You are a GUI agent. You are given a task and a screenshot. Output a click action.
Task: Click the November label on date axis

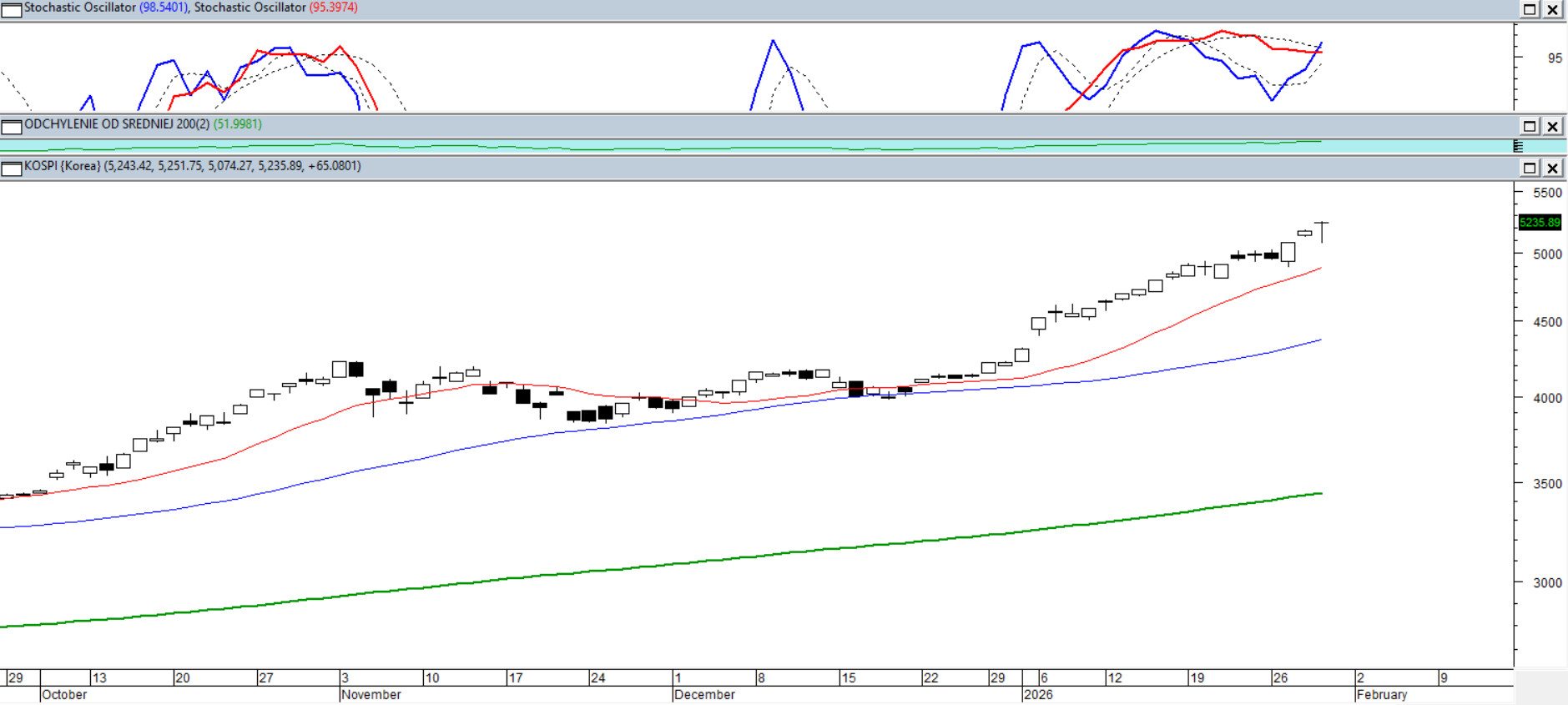[x=371, y=695]
